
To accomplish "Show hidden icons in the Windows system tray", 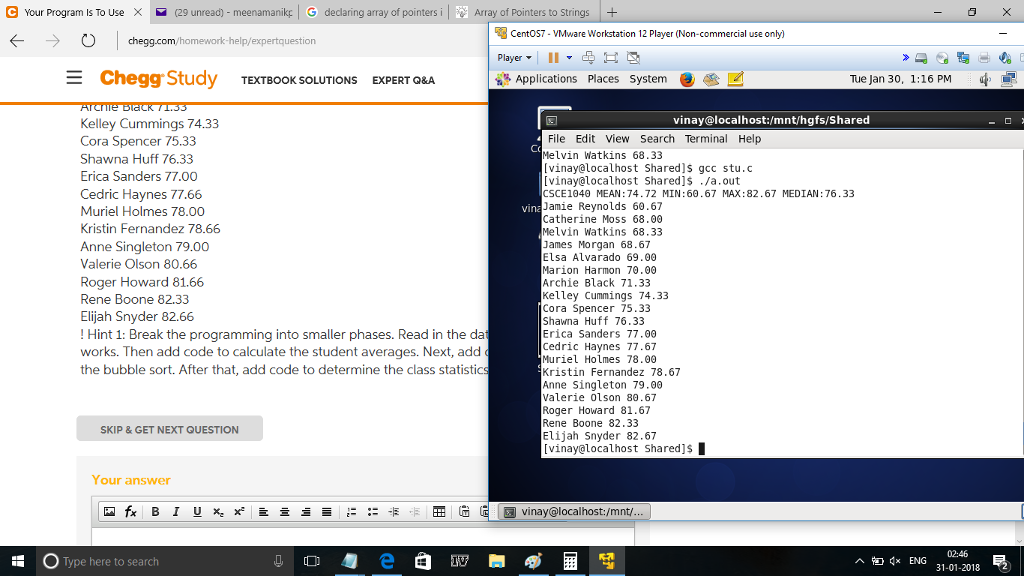I will coord(858,561).
